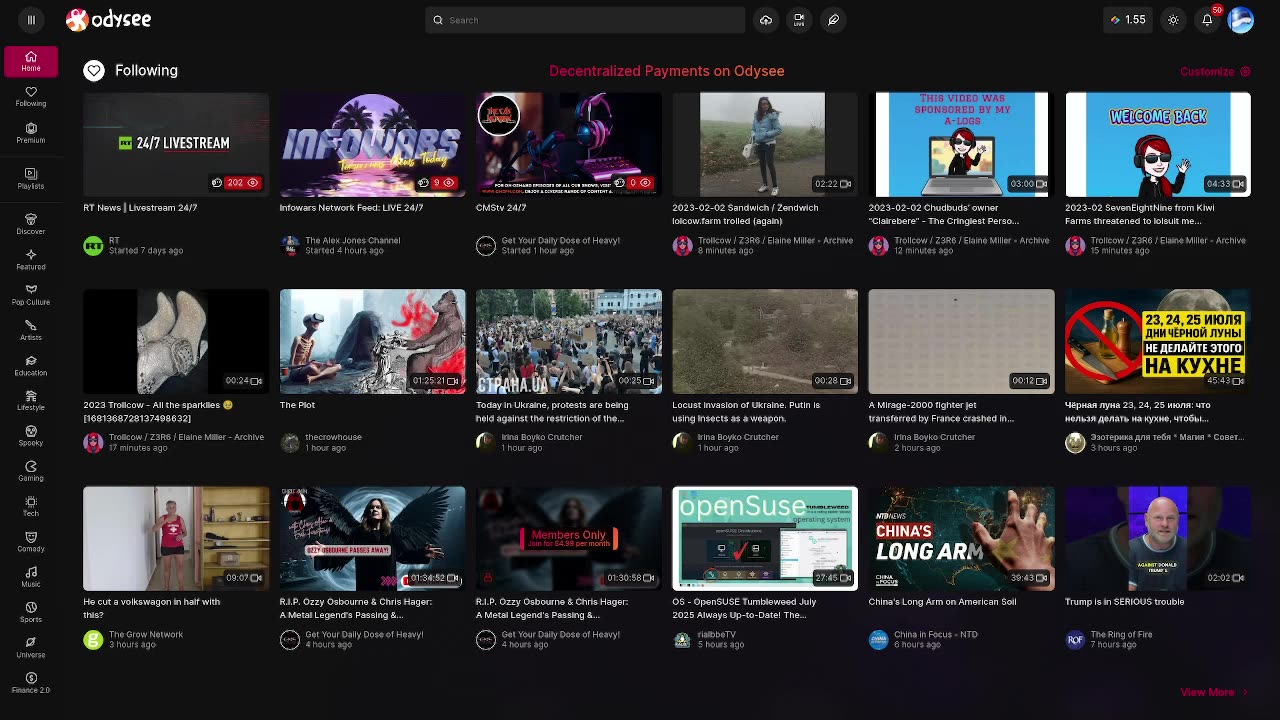This screenshot has height=720, width=1280.
Task: Open Discover in the sidebar
Action: click(31, 224)
